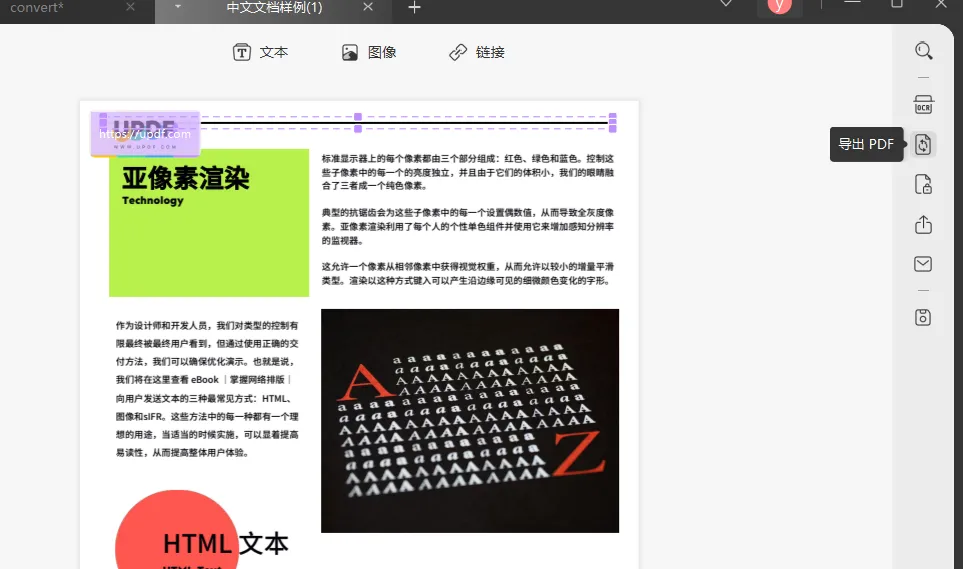Click the middle top handle of selected line
The height and width of the screenshot is (569, 963).
357,117
